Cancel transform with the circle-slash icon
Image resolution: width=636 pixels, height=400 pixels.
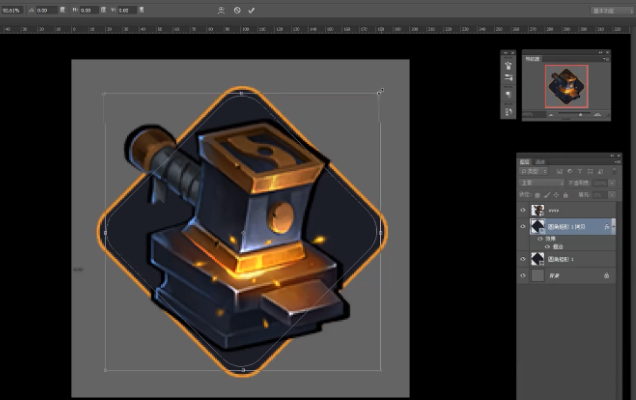click(x=237, y=10)
